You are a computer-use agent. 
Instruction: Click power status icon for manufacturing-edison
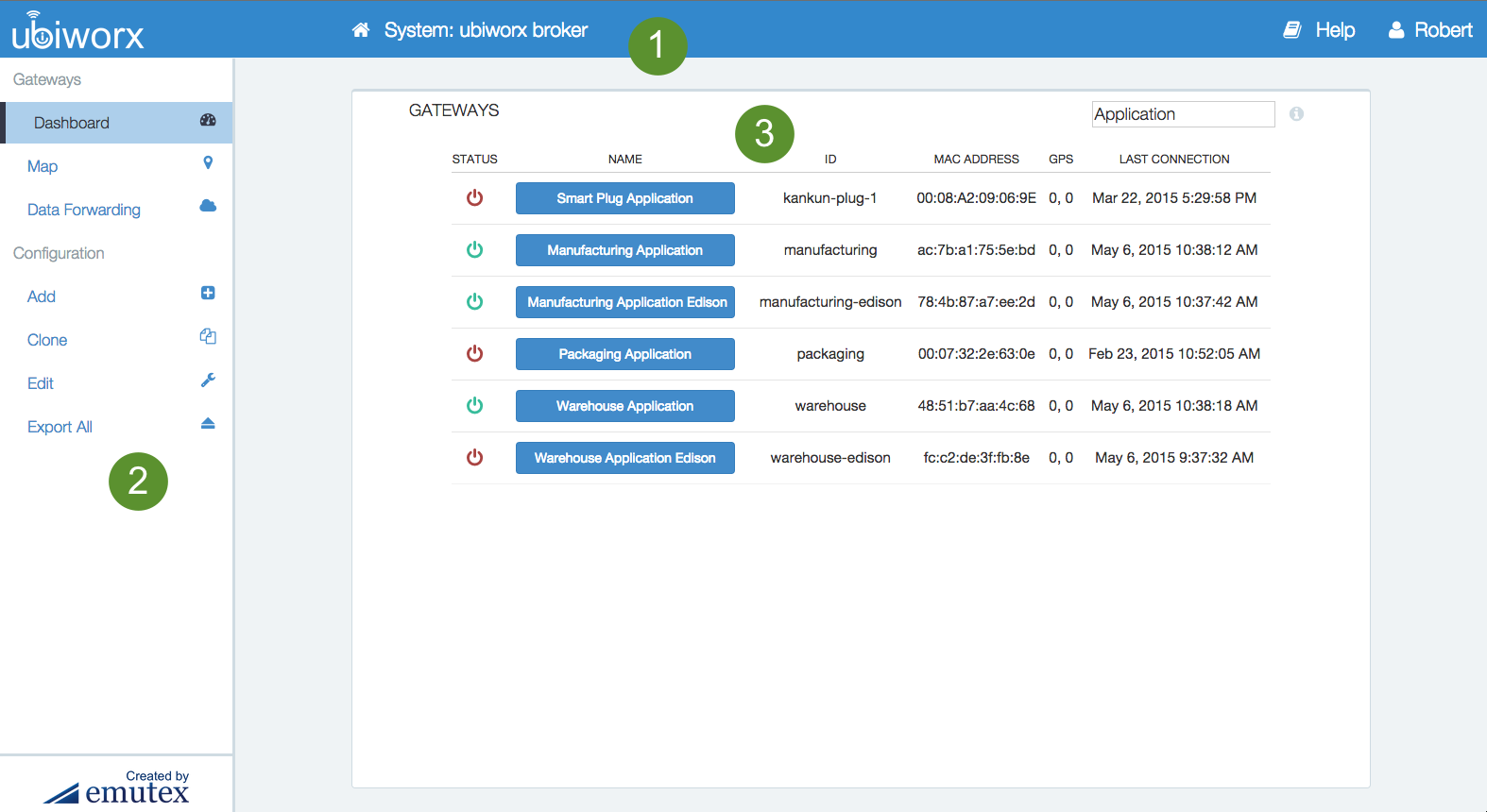[475, 301]
